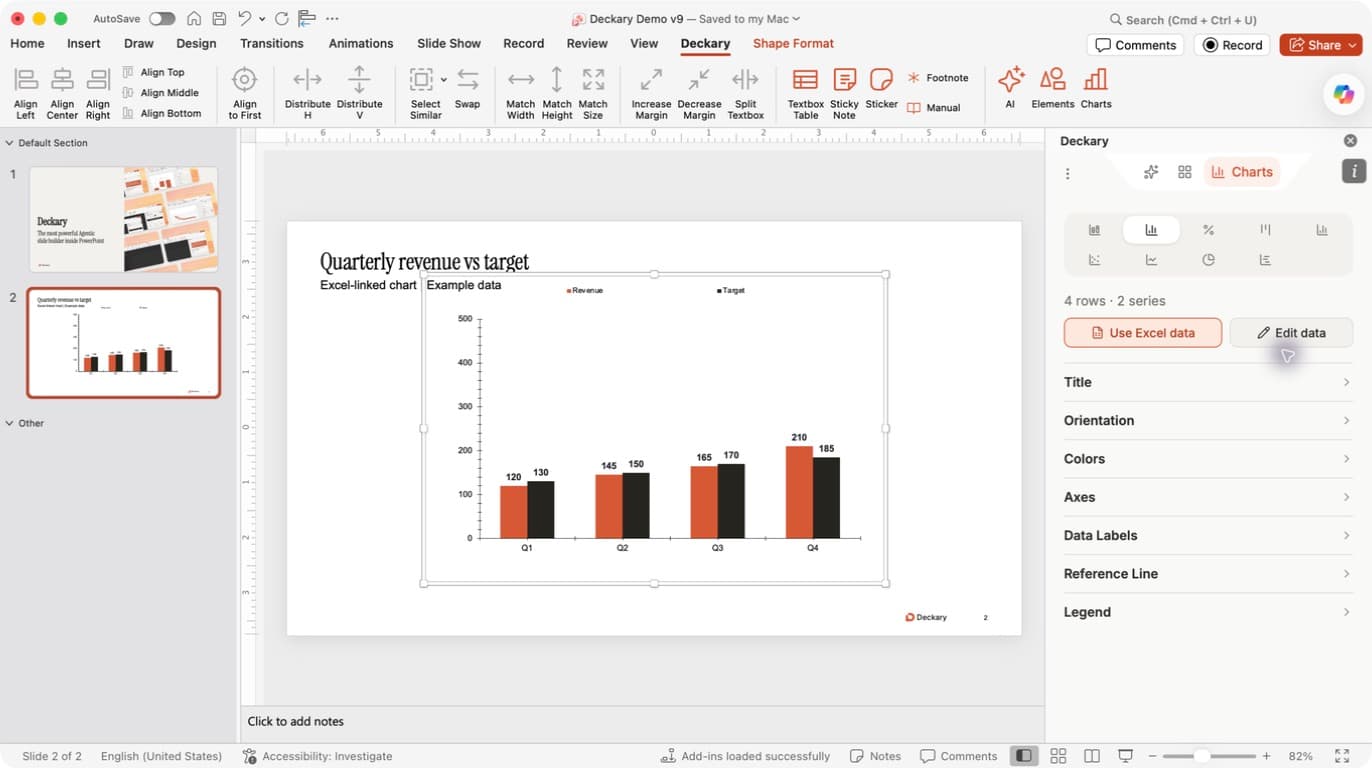Toggle the Notes pane in status bar
Image resolution: width=1372 pixels, height=768 pixels.
click(875, 756)
